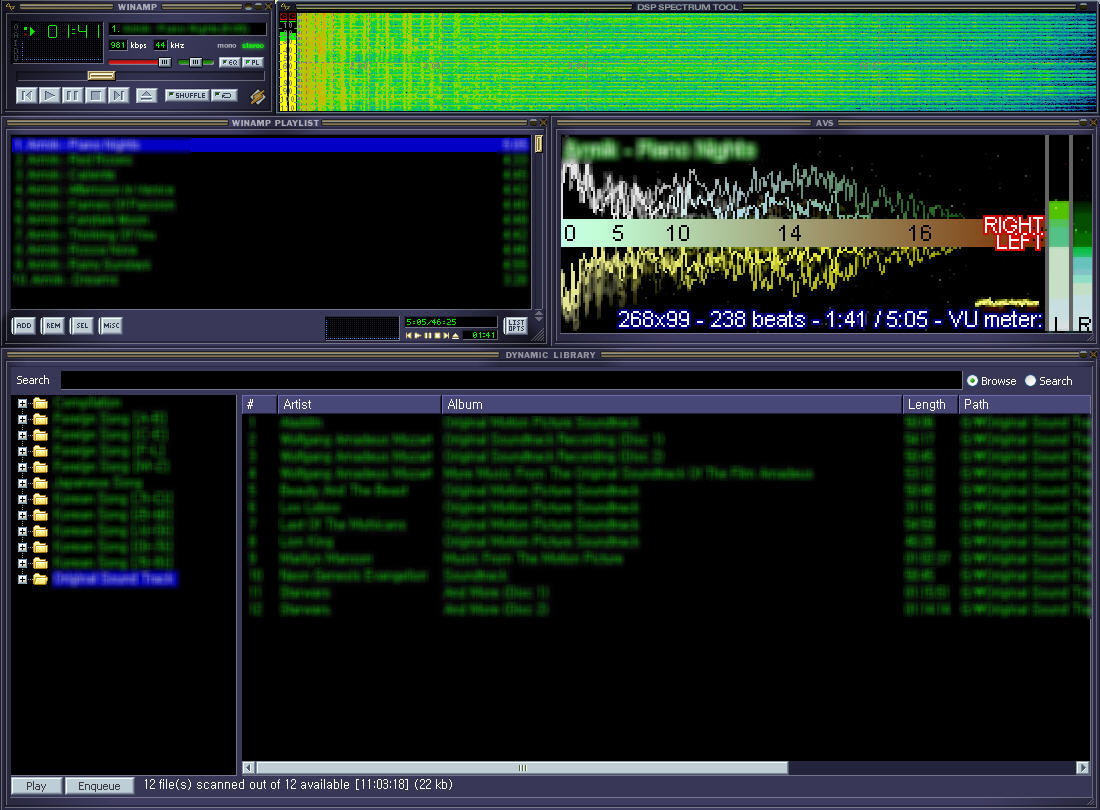Sort library by the # column header
The image size is (1100, 810).
click(259, 405)
